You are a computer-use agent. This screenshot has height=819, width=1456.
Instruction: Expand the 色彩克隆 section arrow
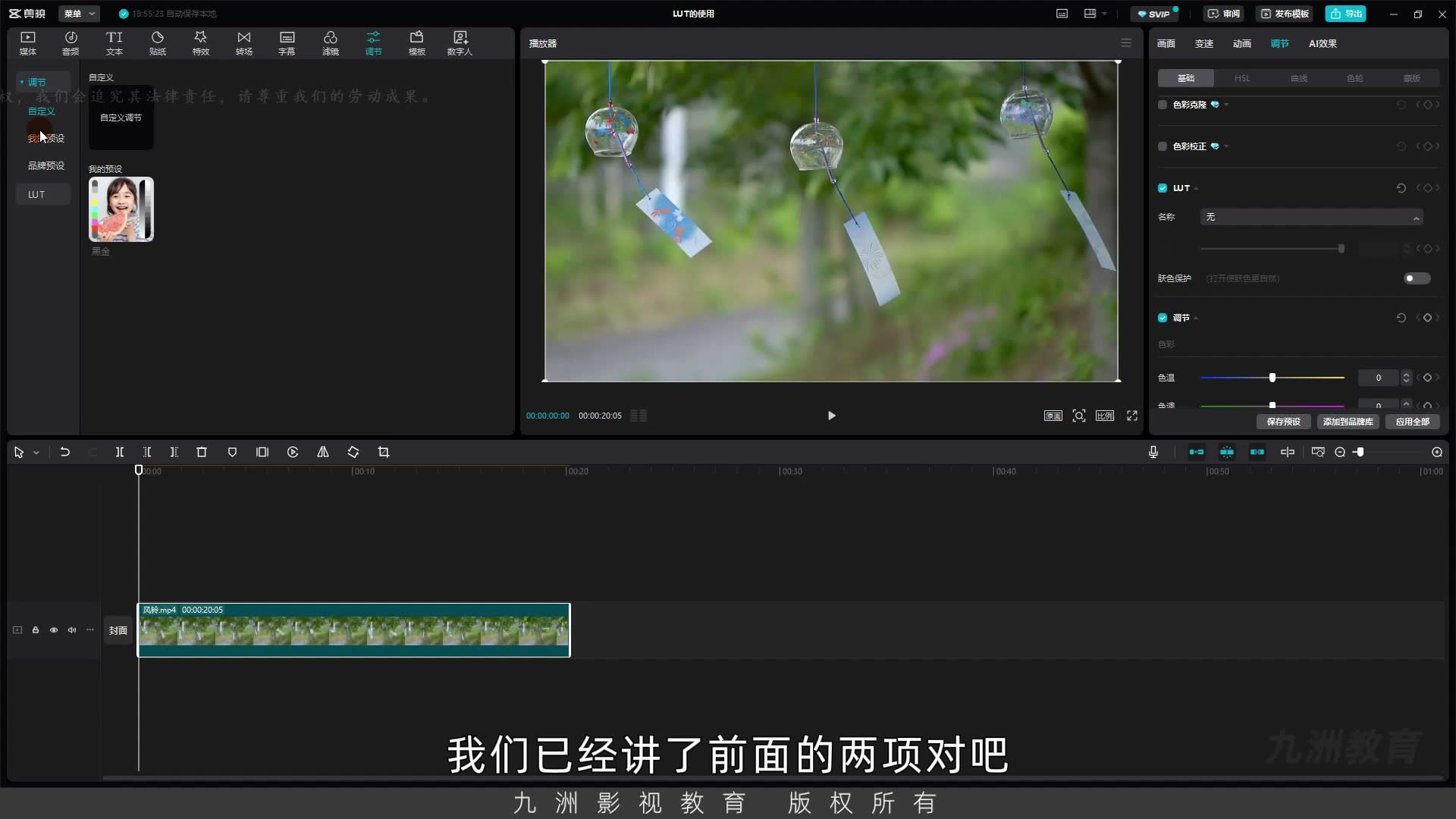[1226, 105]
